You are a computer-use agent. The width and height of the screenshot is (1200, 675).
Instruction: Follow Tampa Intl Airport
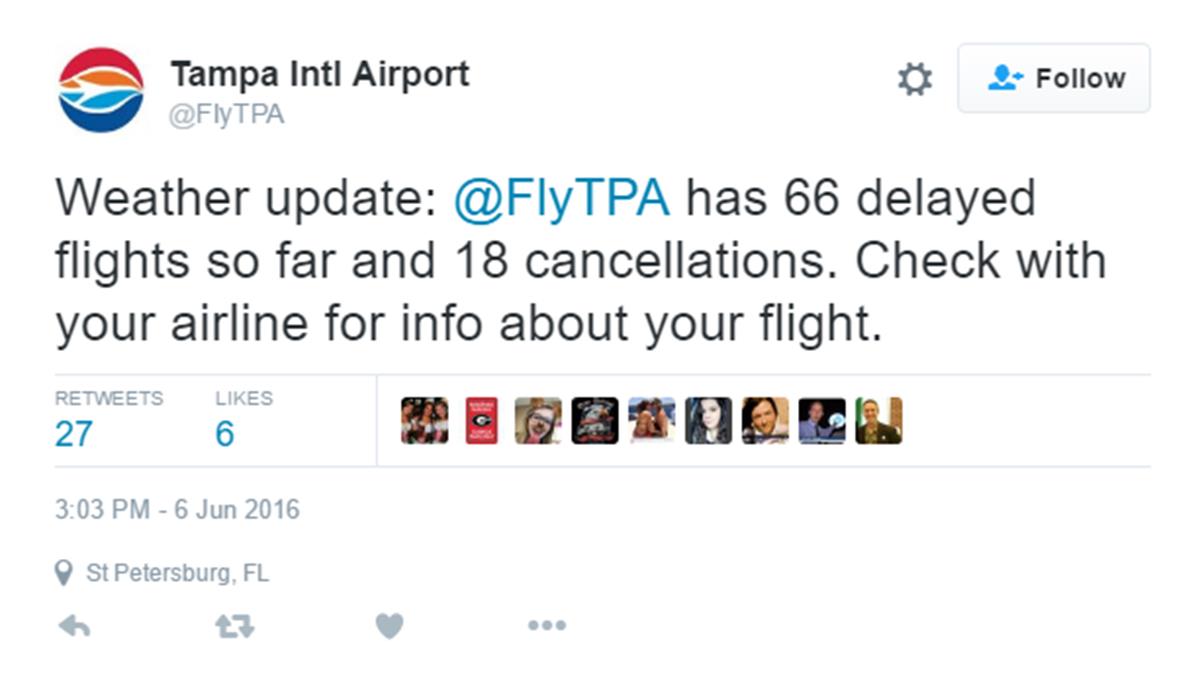pos(1054,78)
